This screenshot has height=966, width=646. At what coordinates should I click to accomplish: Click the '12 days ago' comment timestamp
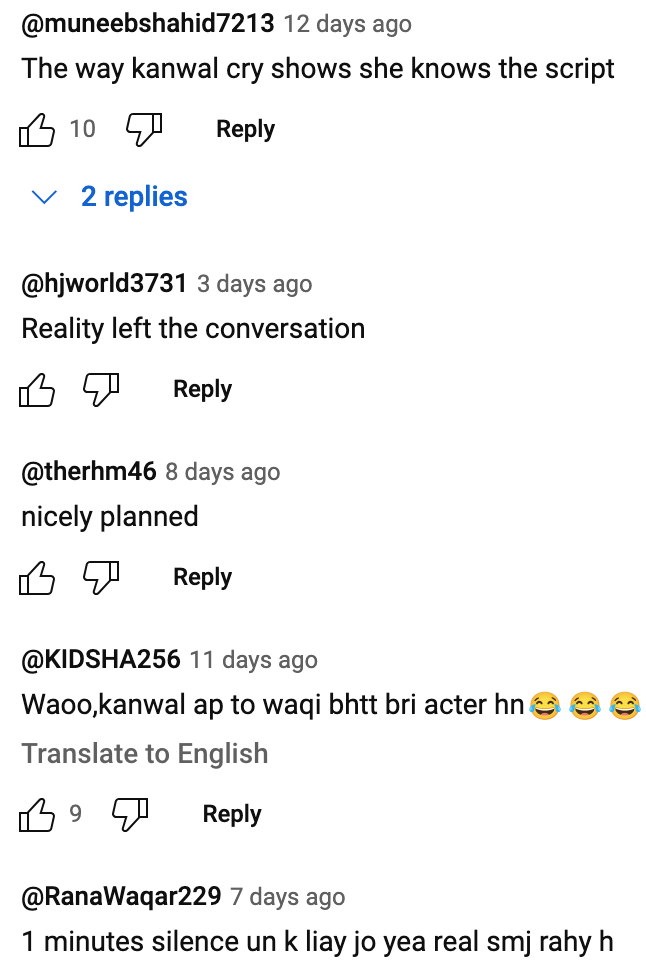tap(347, 25)
